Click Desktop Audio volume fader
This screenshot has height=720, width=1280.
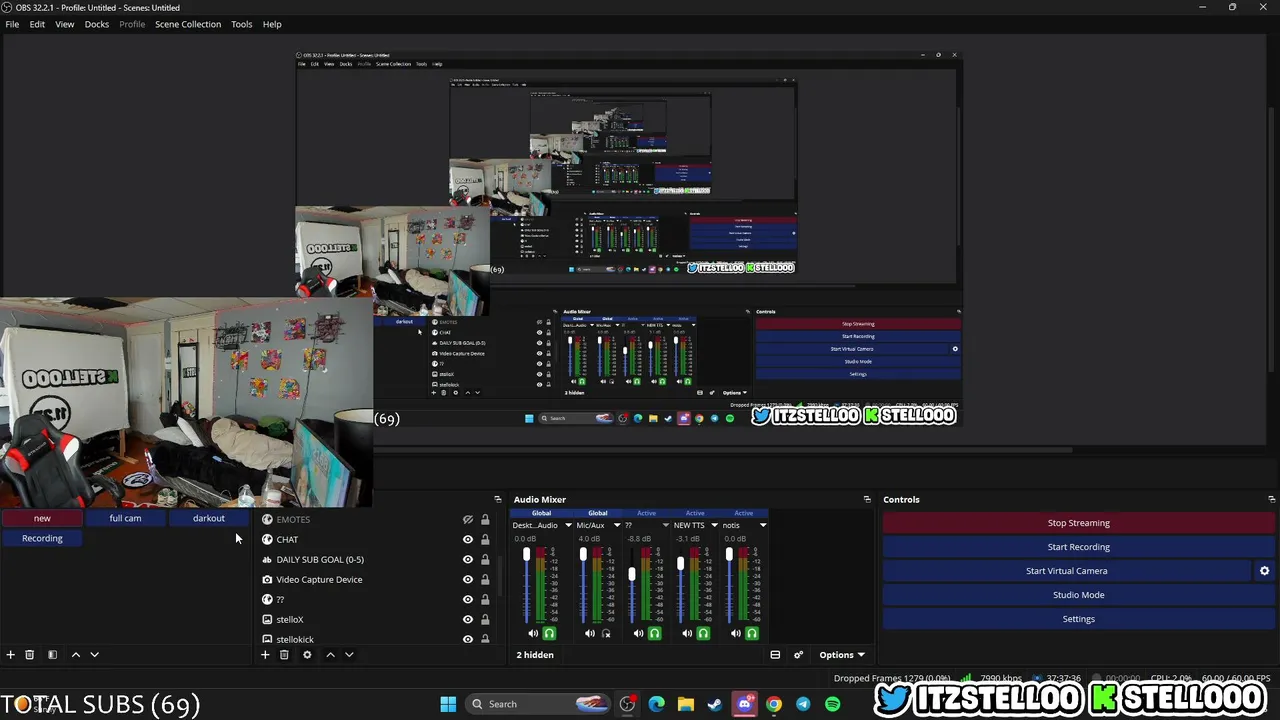526,554
